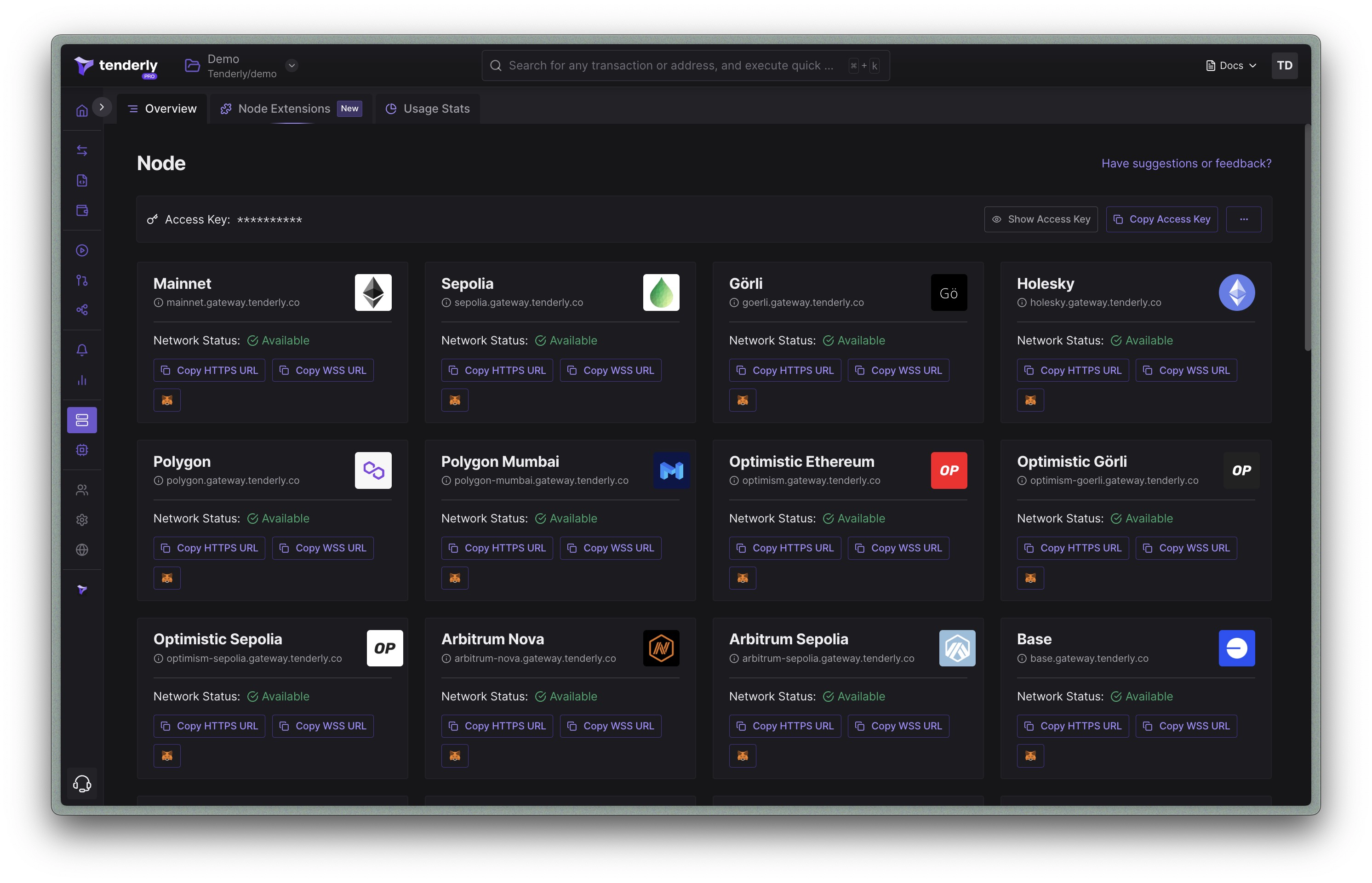
Task: Copy WSS URL for Arbitrum Sepolia
Action: 898,726
